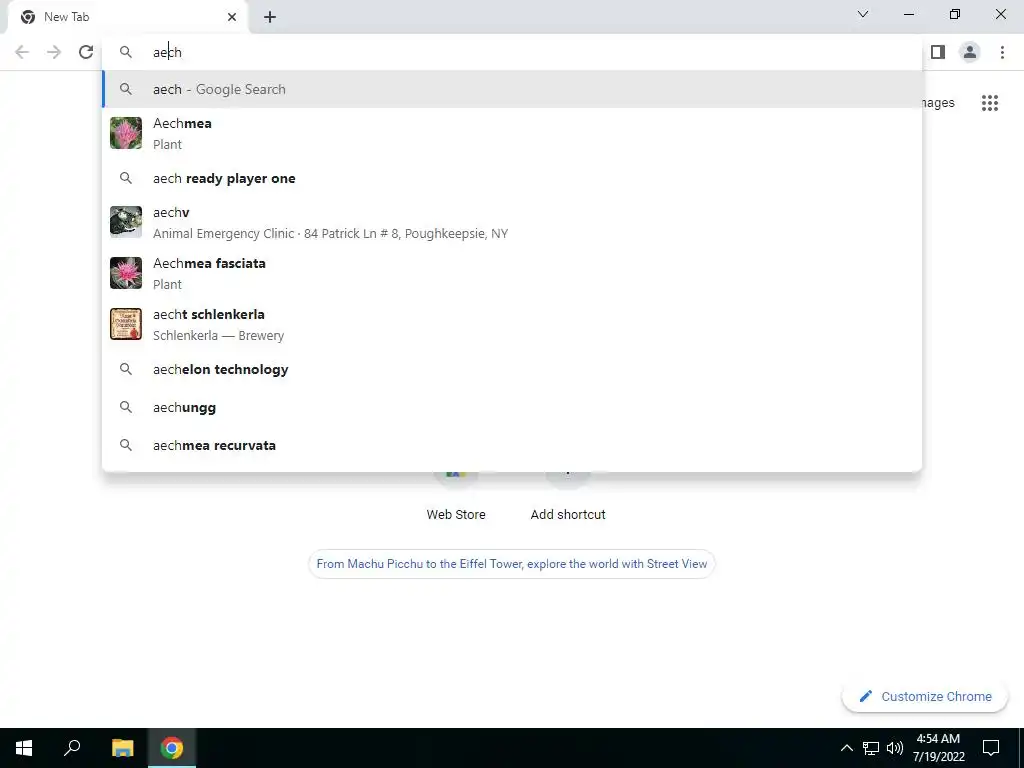Pick the aechv Animal Emergency Clinic suggestion

coord(512,223)
